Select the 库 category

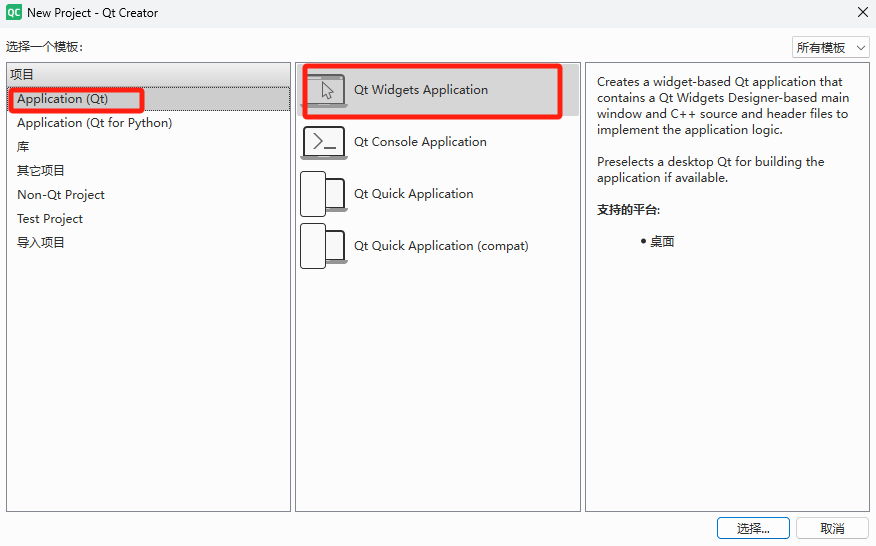148,147
